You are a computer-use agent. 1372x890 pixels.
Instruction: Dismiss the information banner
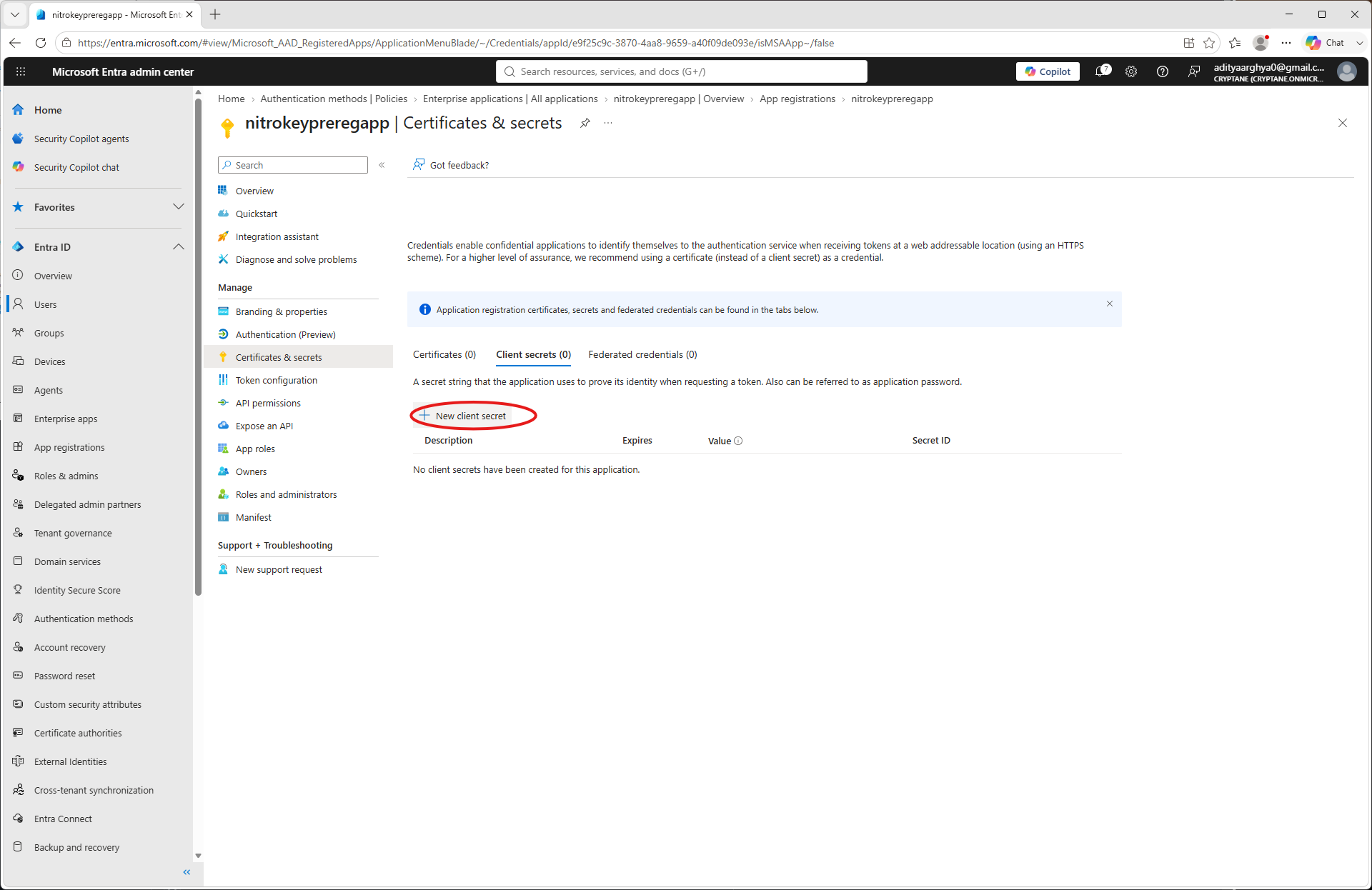tap(1110, 304)
